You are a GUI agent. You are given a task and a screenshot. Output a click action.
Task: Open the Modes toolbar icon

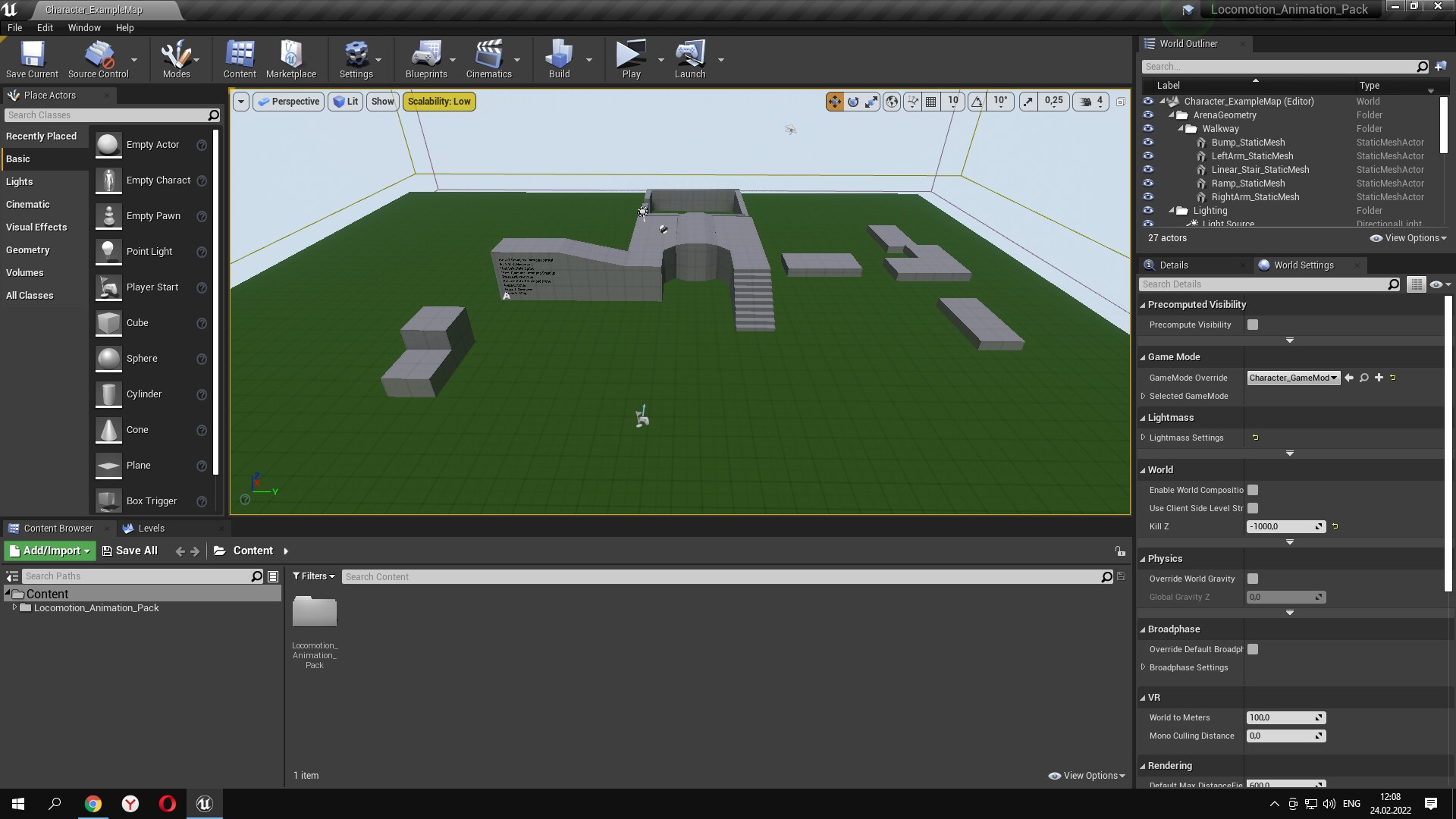(x=176, y=59)
